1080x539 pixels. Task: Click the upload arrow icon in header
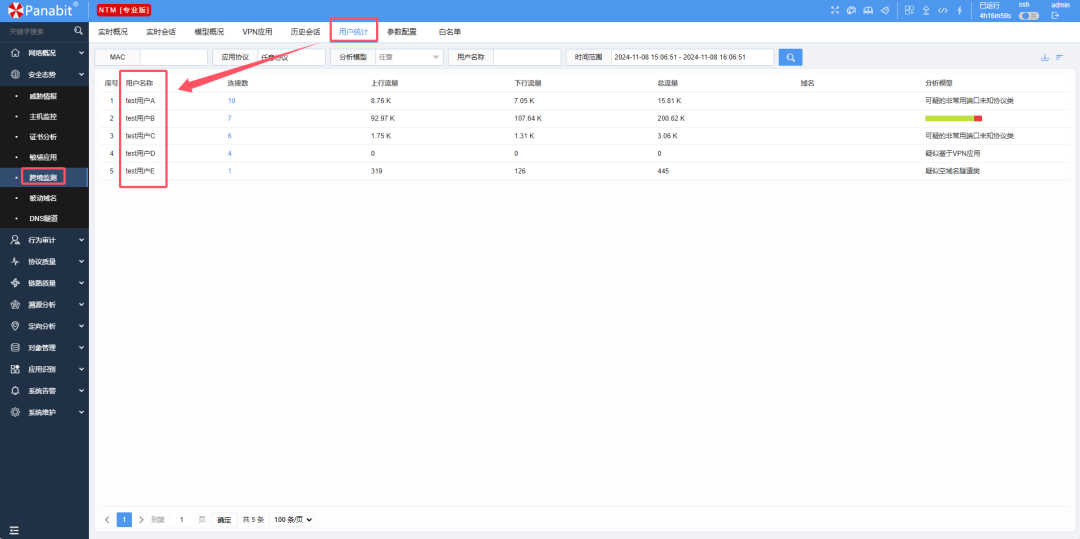926,10
